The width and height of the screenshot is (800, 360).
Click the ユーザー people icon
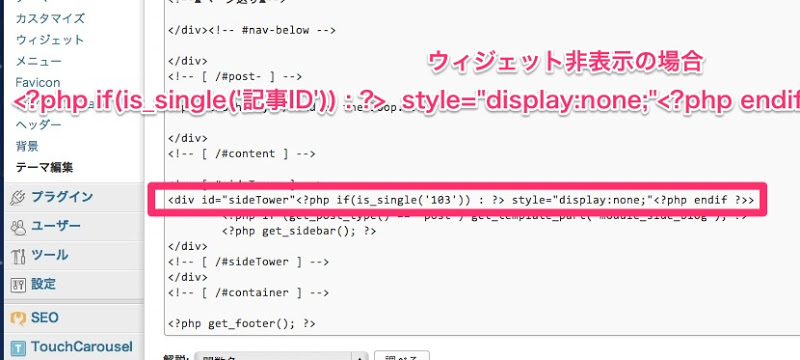pyautogui.click(x=18, y=227)
